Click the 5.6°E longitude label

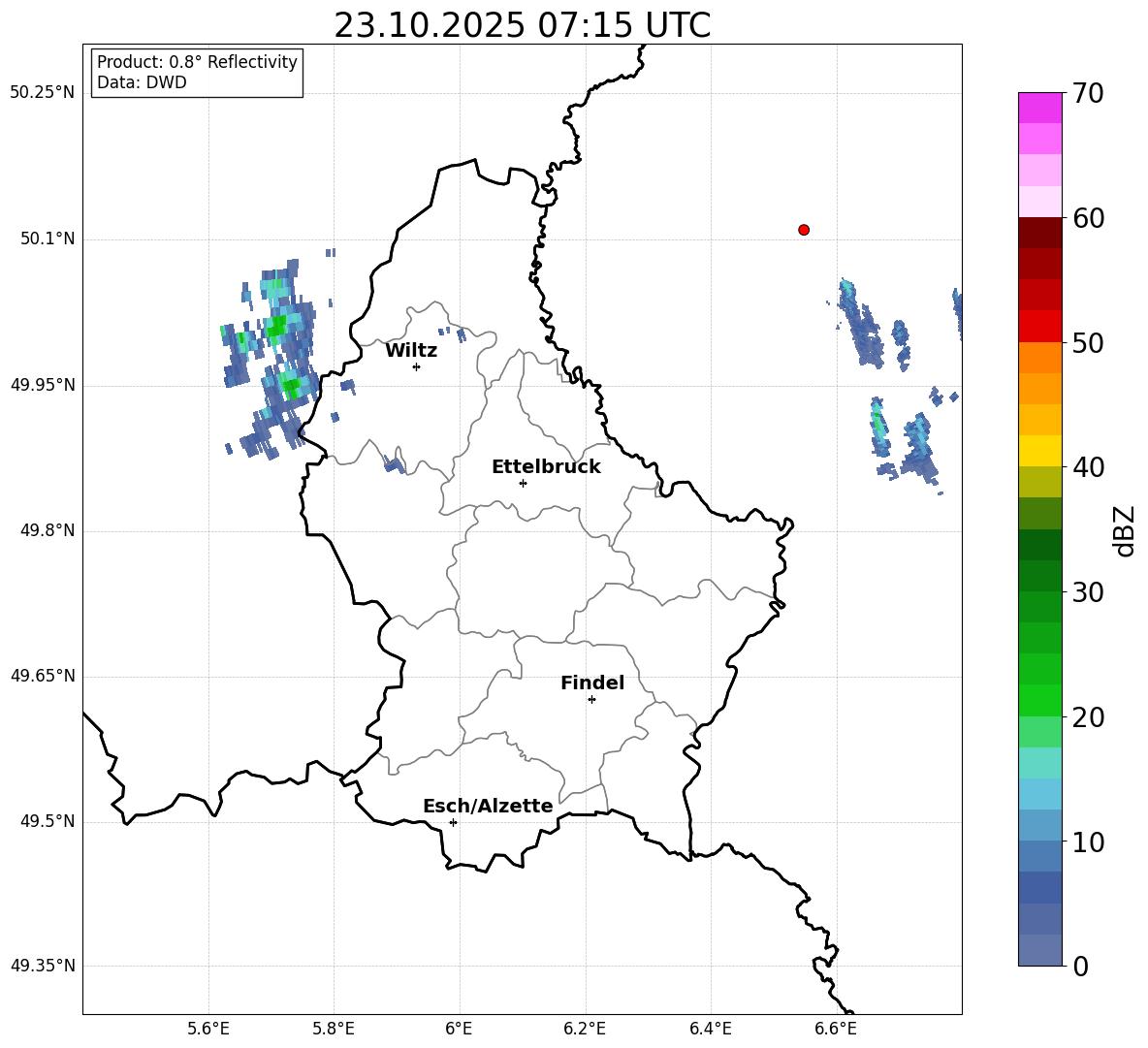(208, 1029)
